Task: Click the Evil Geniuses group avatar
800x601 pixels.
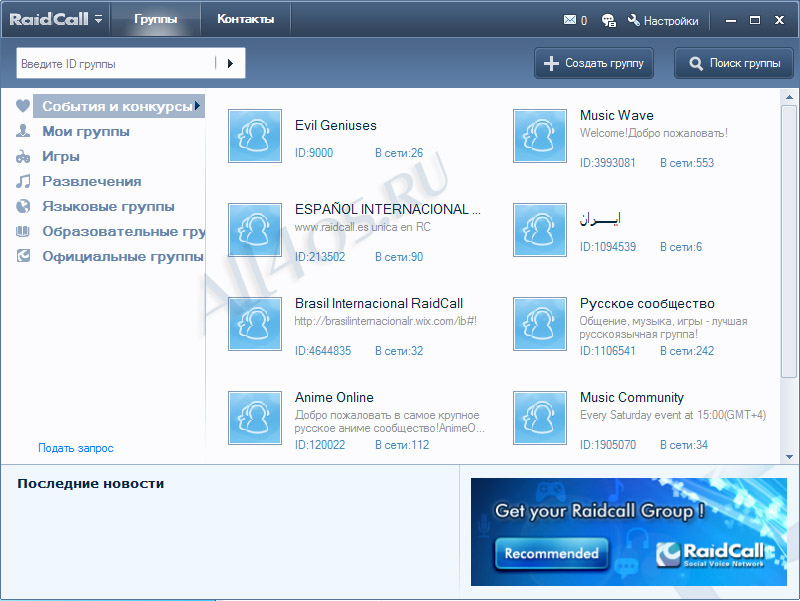Action: 255,136
